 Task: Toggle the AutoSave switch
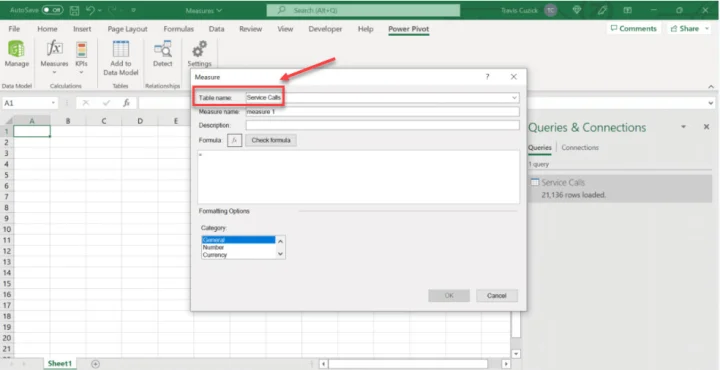pyautogui.click(x=52, y=10)
